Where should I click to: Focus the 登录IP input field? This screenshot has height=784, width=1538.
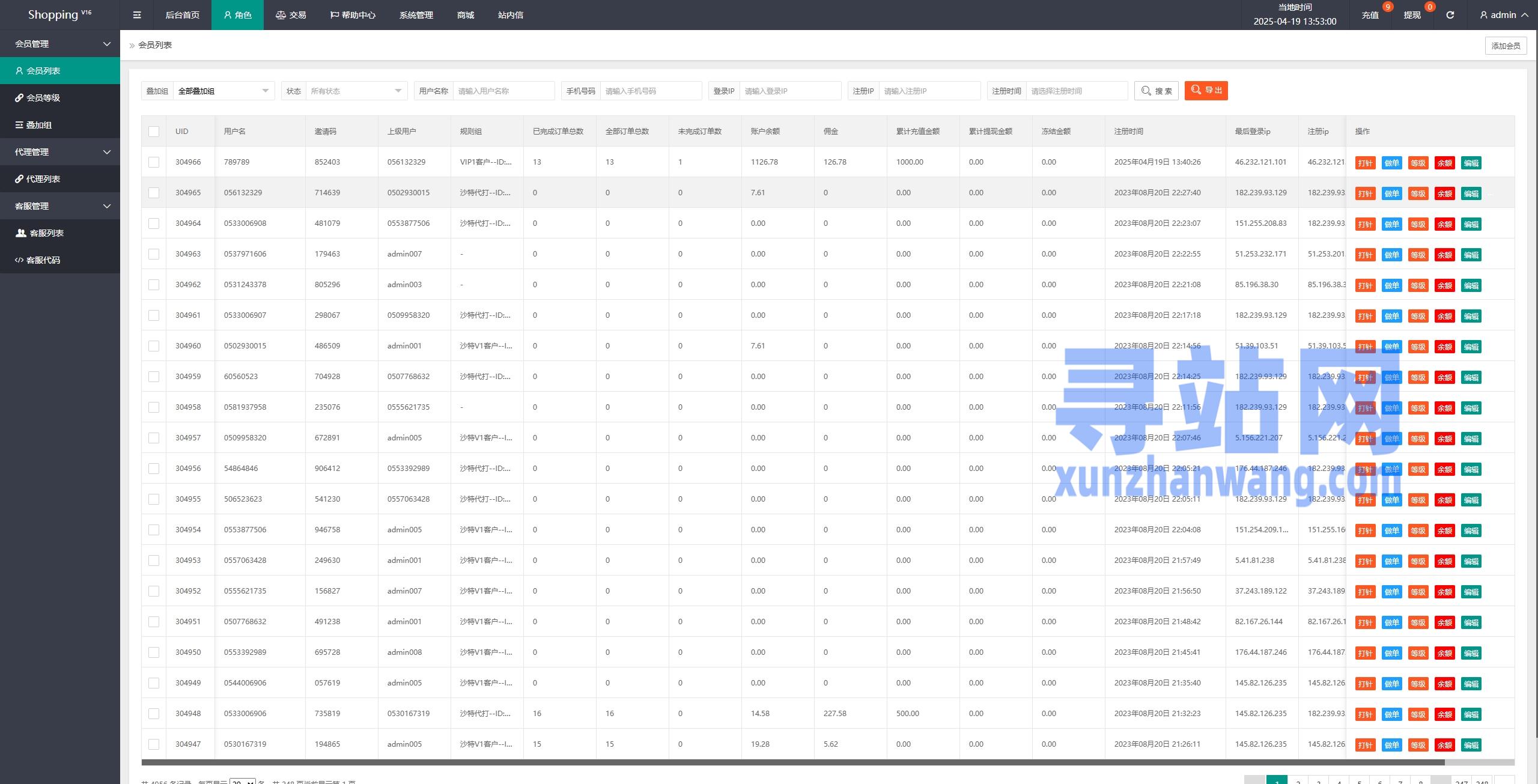pyautogui.click(x=790, y=91)
